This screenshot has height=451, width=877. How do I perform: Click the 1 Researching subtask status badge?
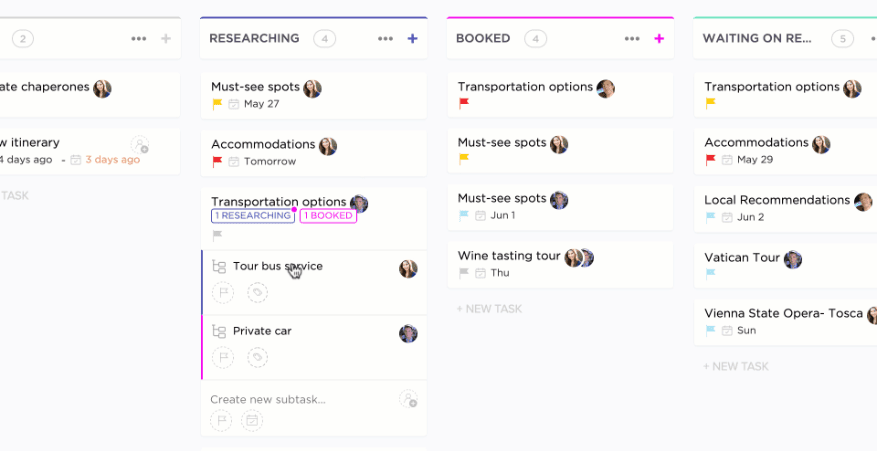click(253, 216)
